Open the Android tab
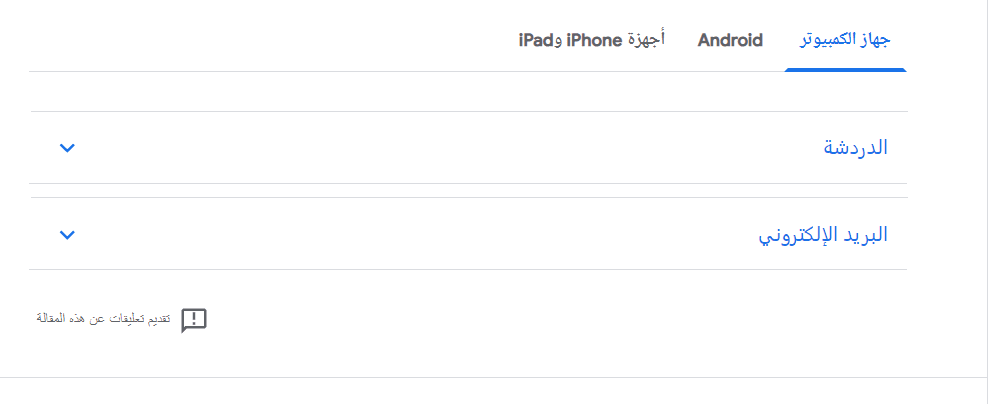This screenshot has height=404, width=990. coord(730,41)
